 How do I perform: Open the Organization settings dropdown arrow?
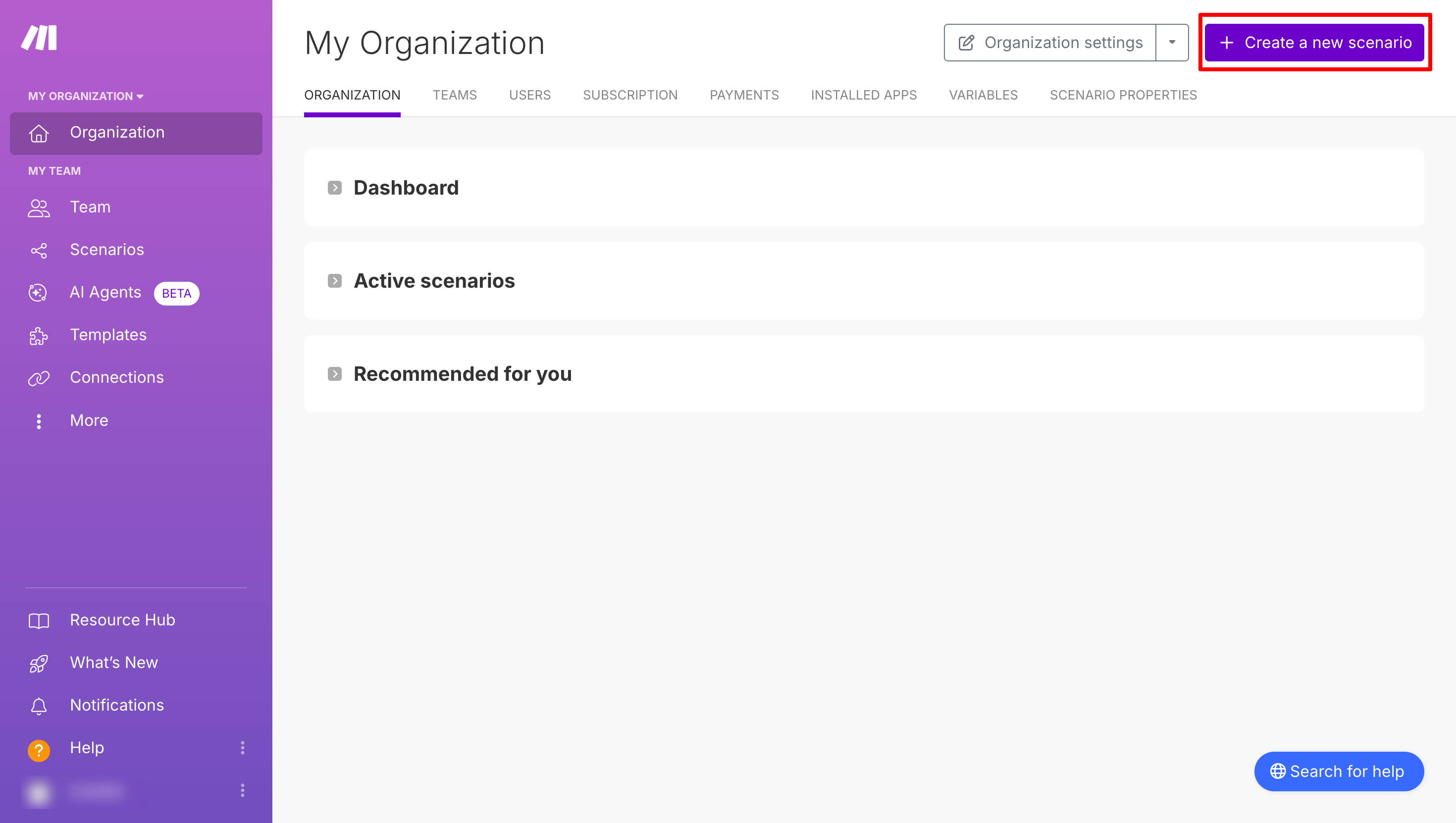[1172, 43]
